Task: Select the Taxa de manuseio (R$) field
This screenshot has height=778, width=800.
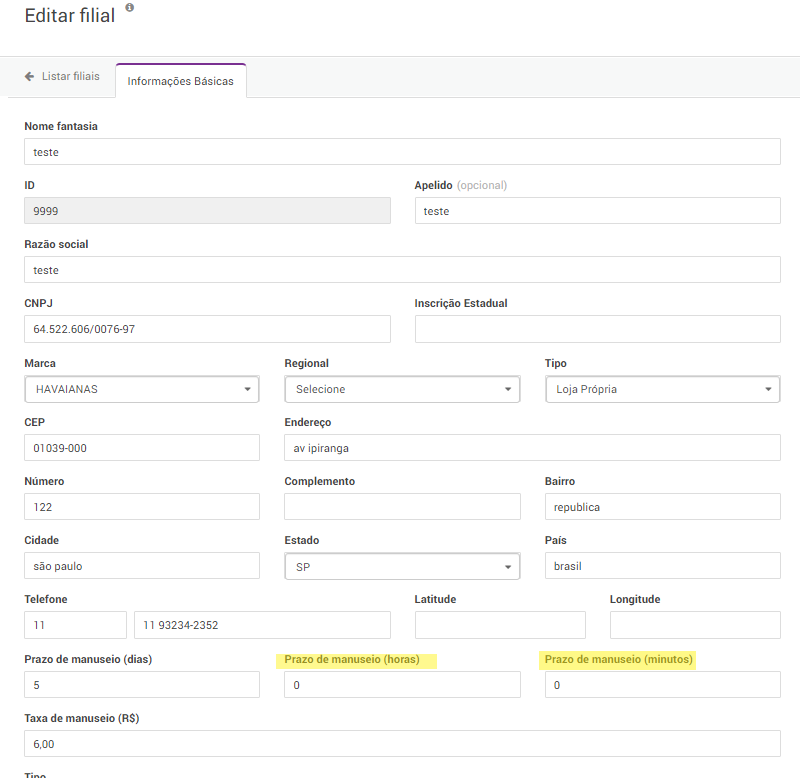Action: pyautogui.click(x=402, y=744)
